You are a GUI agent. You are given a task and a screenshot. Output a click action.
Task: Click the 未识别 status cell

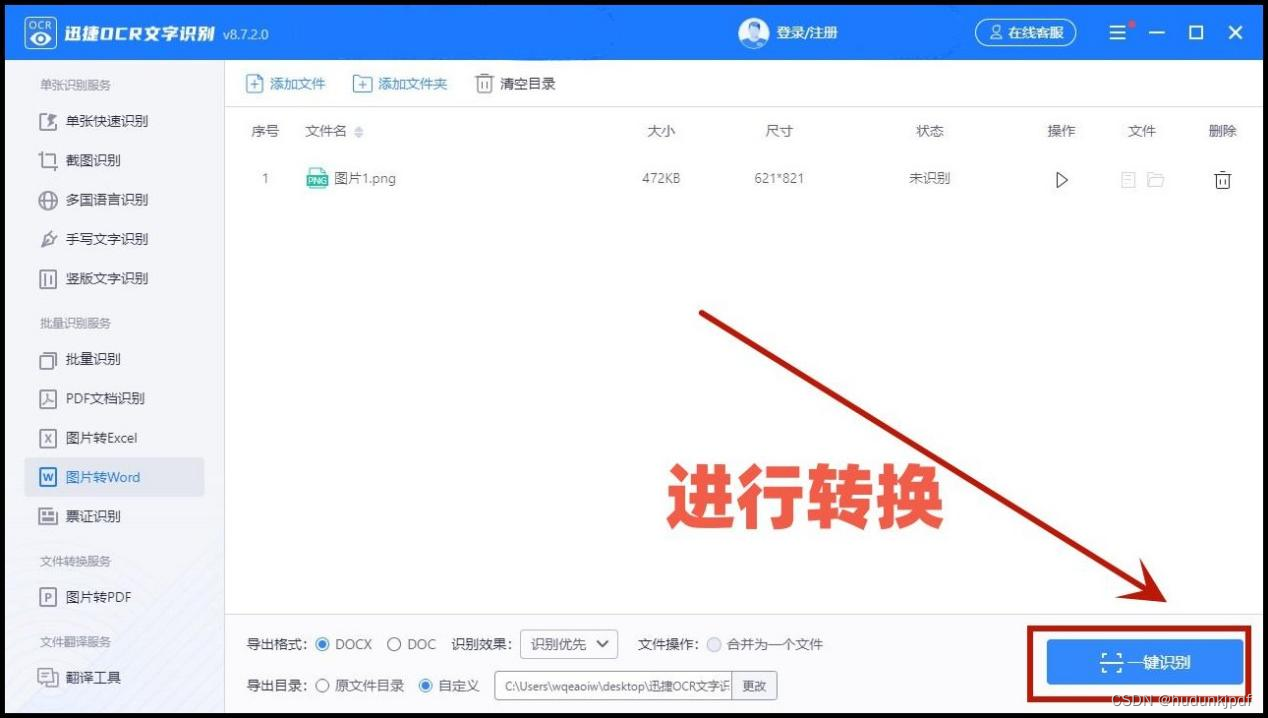(929, 179)
